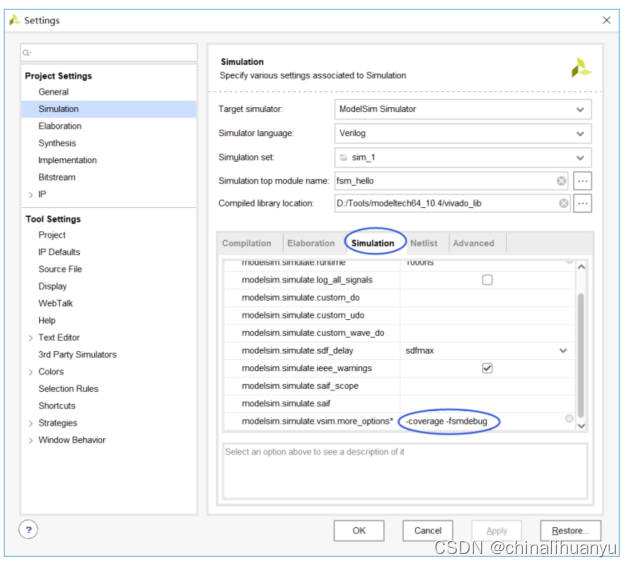
Task: Click the Restore... button
Action: (570, 531)
